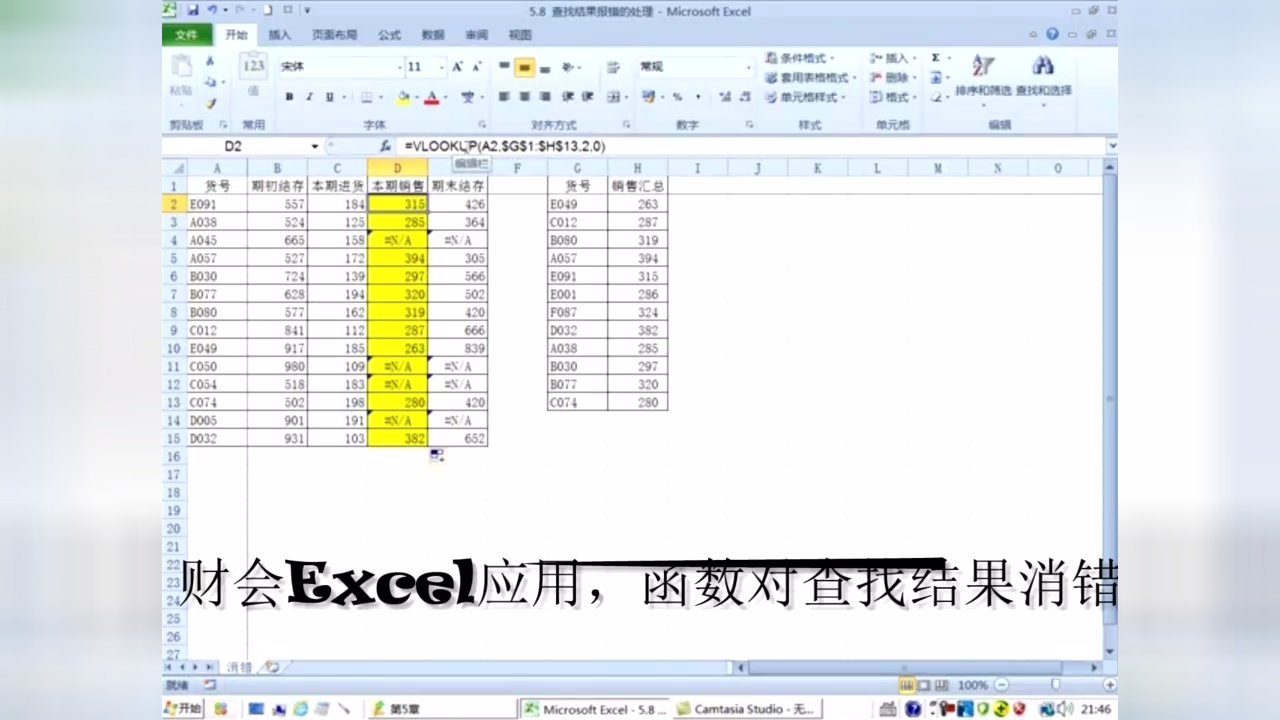1280x720 pixels.
Task: Open fill color dropdown arrow
Action: [417, 98]
